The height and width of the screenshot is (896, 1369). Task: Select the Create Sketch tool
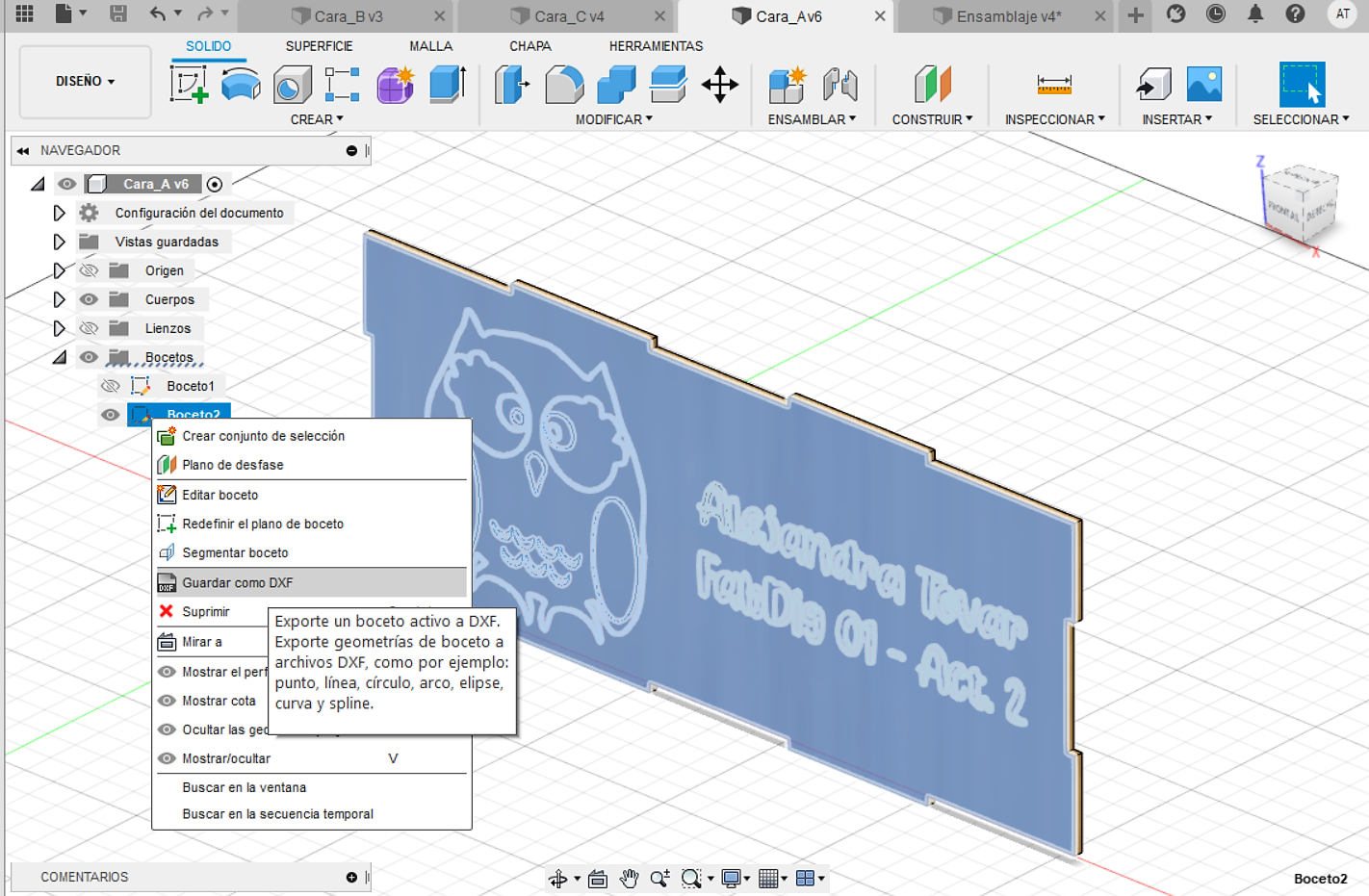pos(190,85)
